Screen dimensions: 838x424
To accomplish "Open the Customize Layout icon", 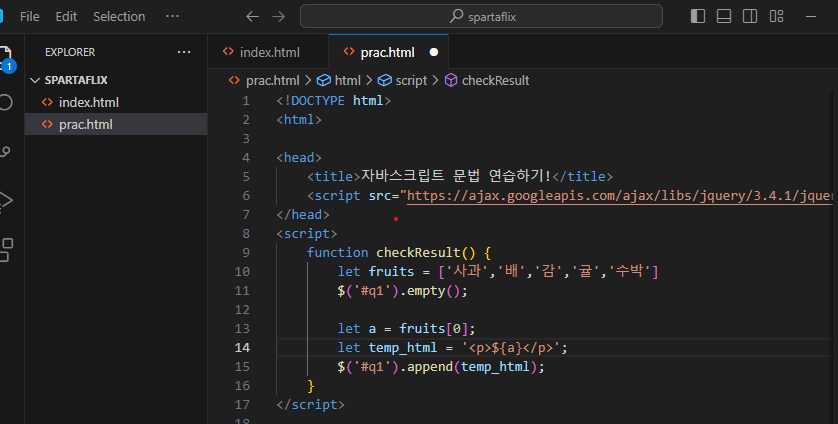I will pyautogui.click(x=777, y=16).
